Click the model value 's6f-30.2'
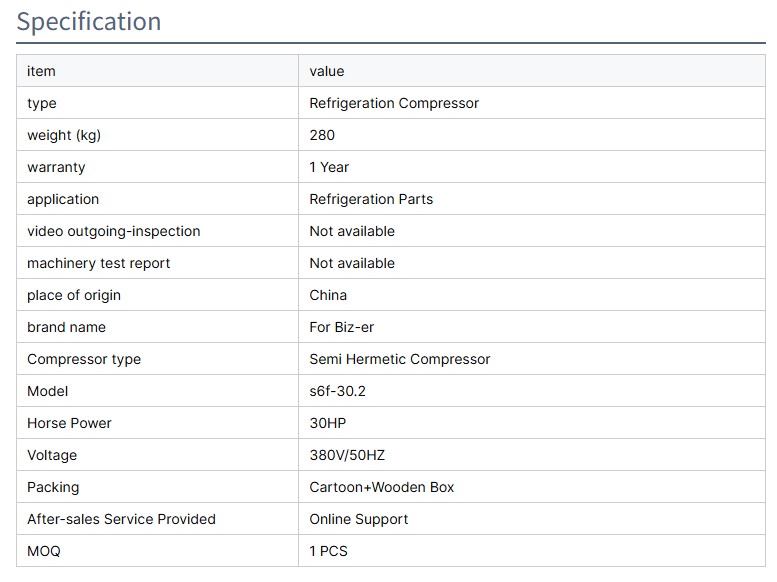The height and width of the screenshot is (582, 777). tap(338, 391)
